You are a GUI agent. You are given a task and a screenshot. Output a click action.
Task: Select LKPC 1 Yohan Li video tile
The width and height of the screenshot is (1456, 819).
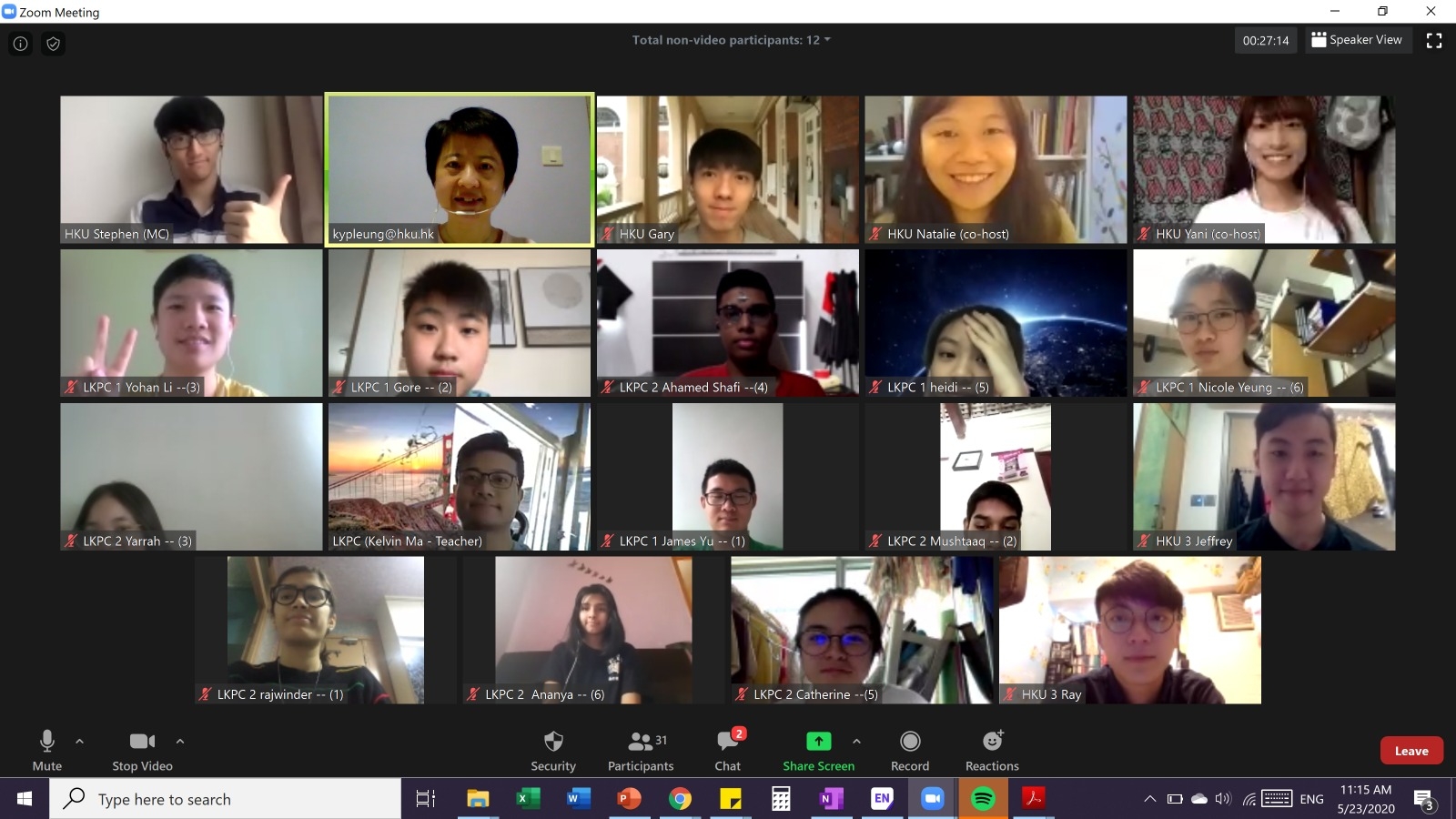click(191, 323)
